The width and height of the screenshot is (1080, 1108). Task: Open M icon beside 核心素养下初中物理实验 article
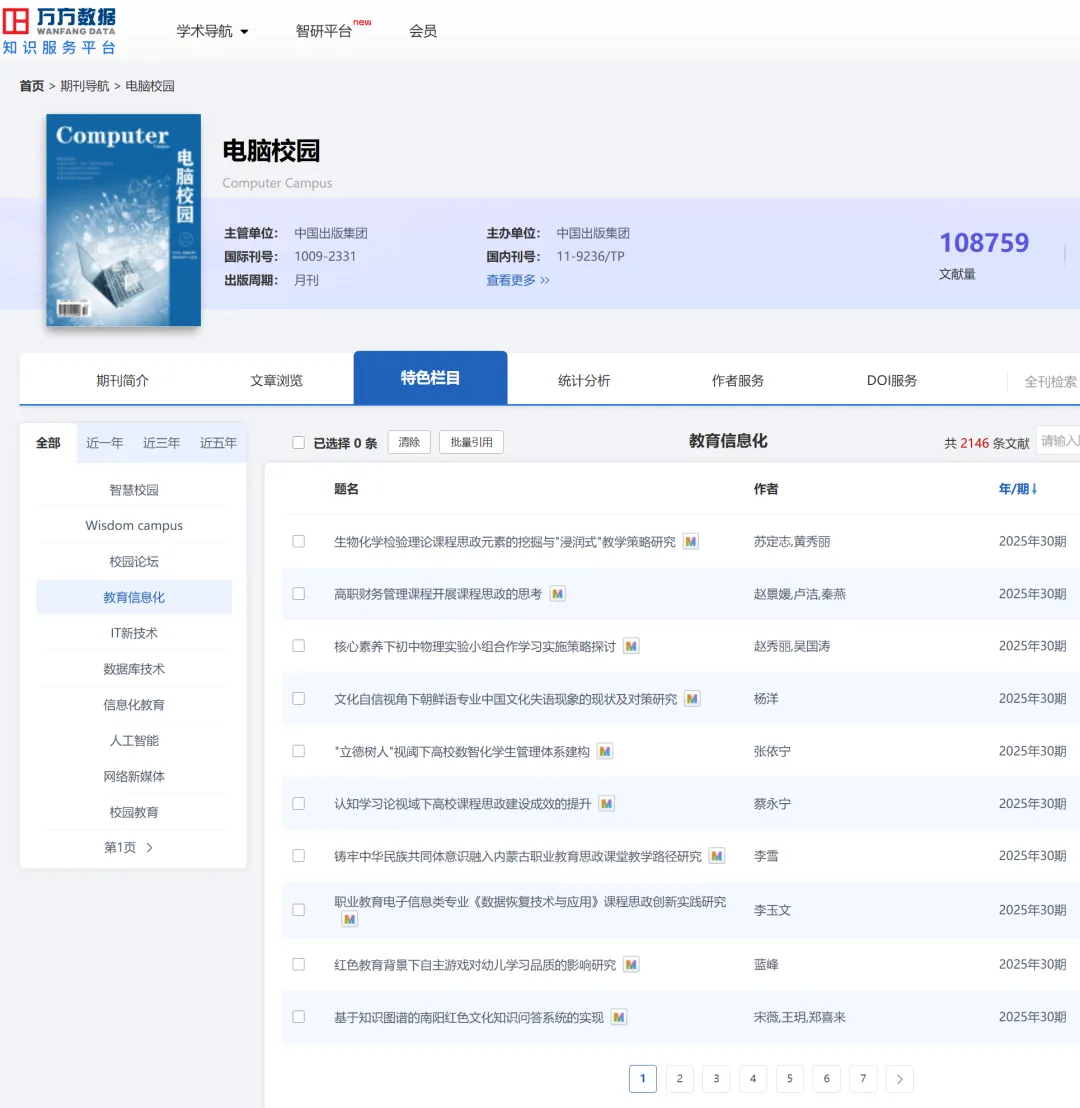click(631, 647)
